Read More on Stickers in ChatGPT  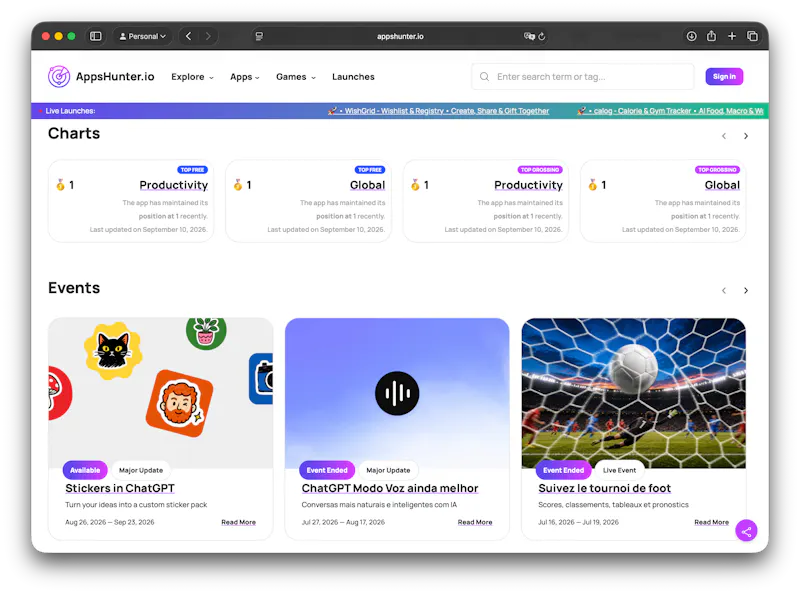pyautogui.click(x=238, y=522)
